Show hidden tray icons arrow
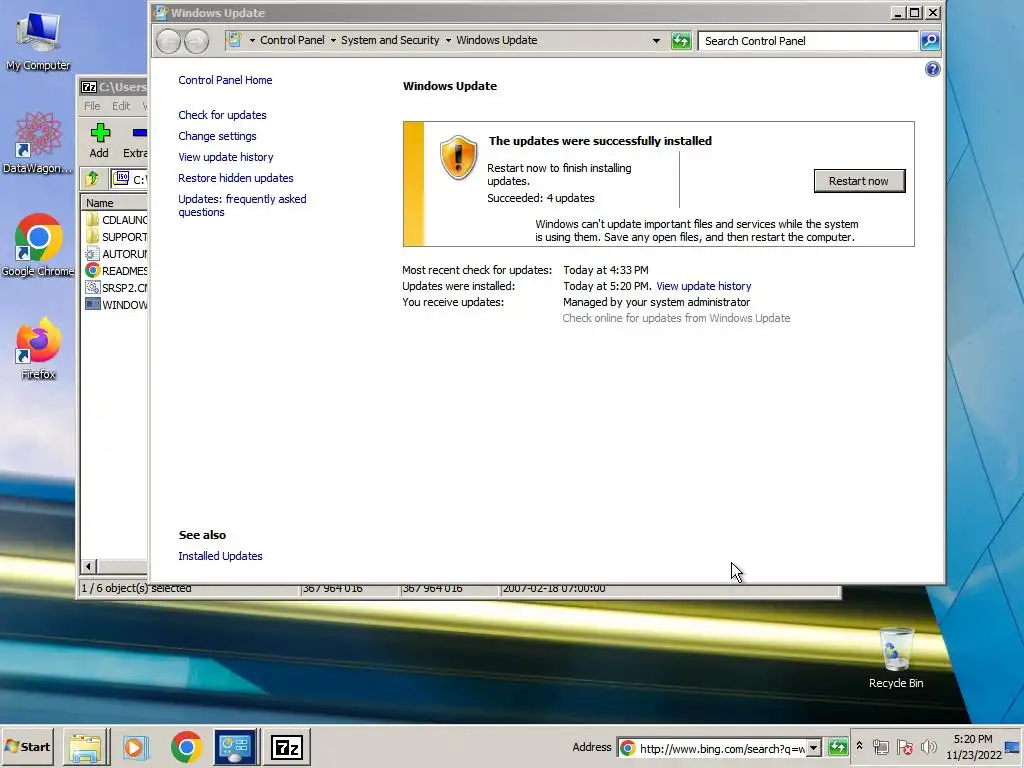 [859, 746]
